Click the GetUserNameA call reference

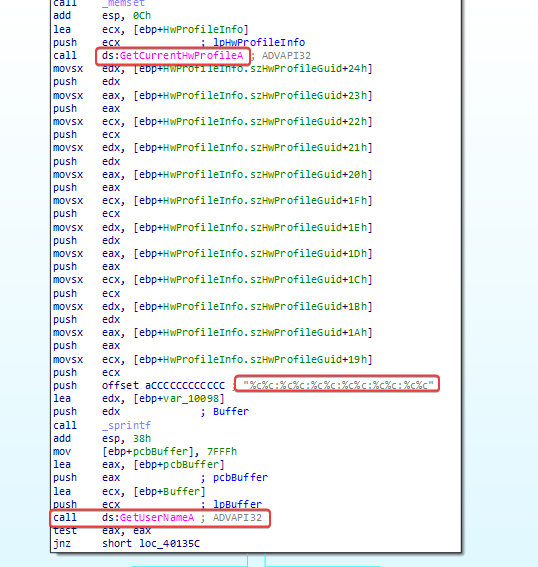tap(157, 517)
